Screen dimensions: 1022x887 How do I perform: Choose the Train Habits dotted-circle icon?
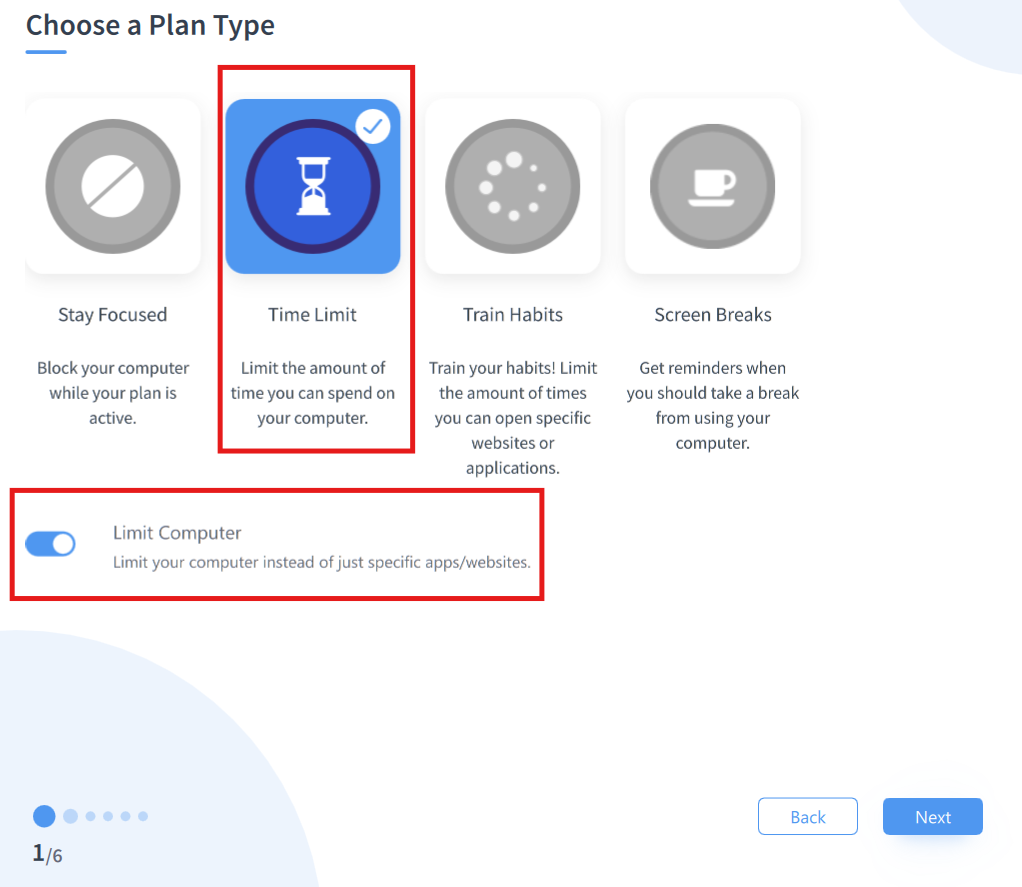click(x=513, y=186)
